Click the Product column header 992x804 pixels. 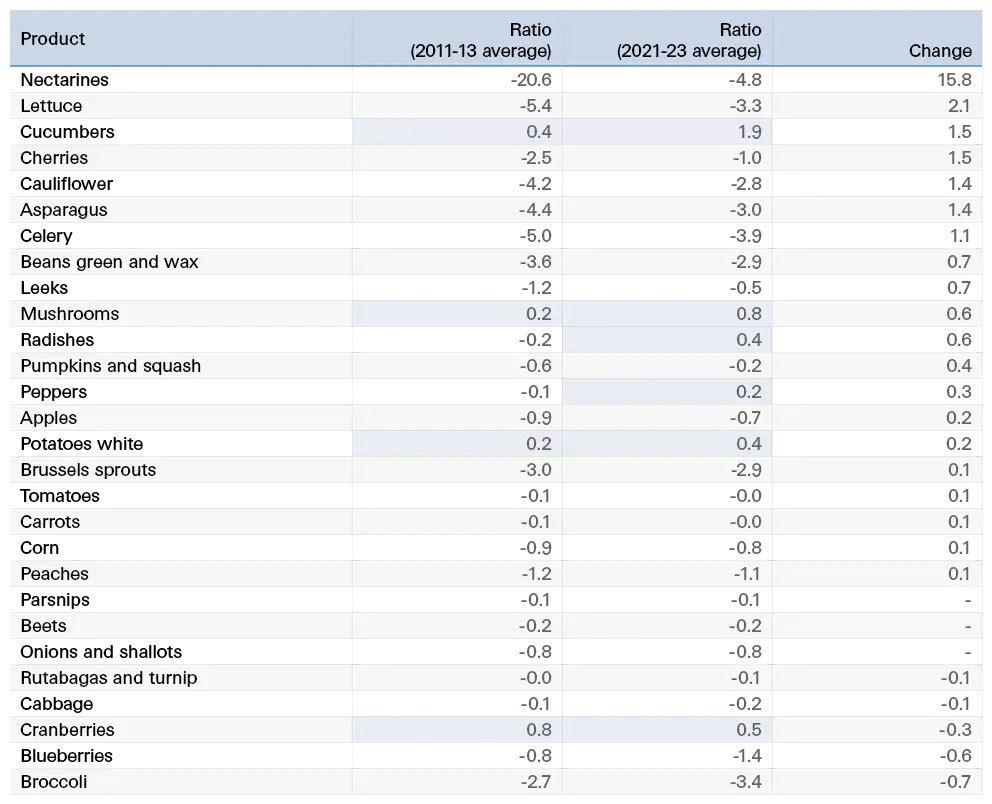click(53, 39)
